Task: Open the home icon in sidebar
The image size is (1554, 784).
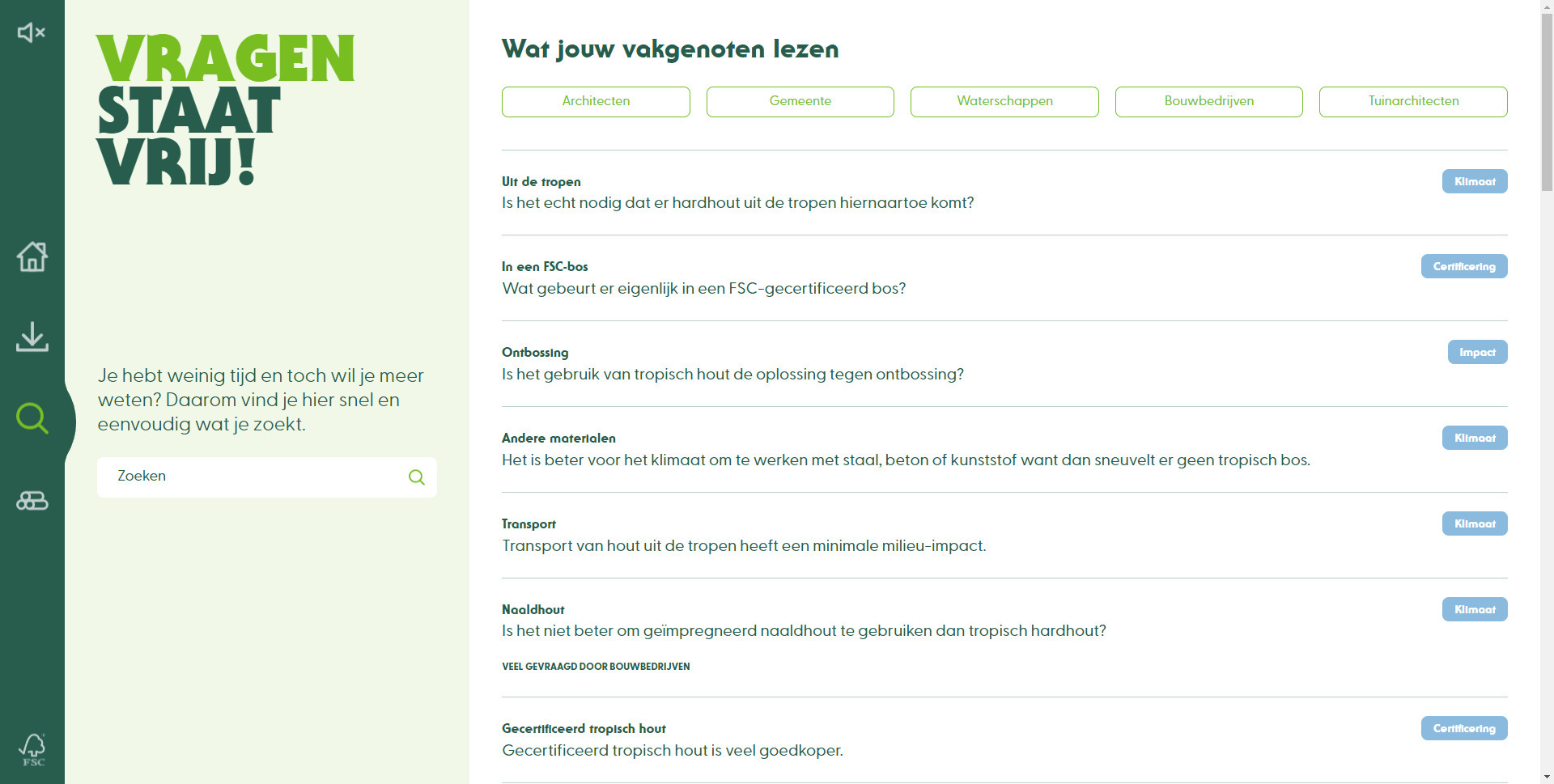Action: click(x=32, y=256)
